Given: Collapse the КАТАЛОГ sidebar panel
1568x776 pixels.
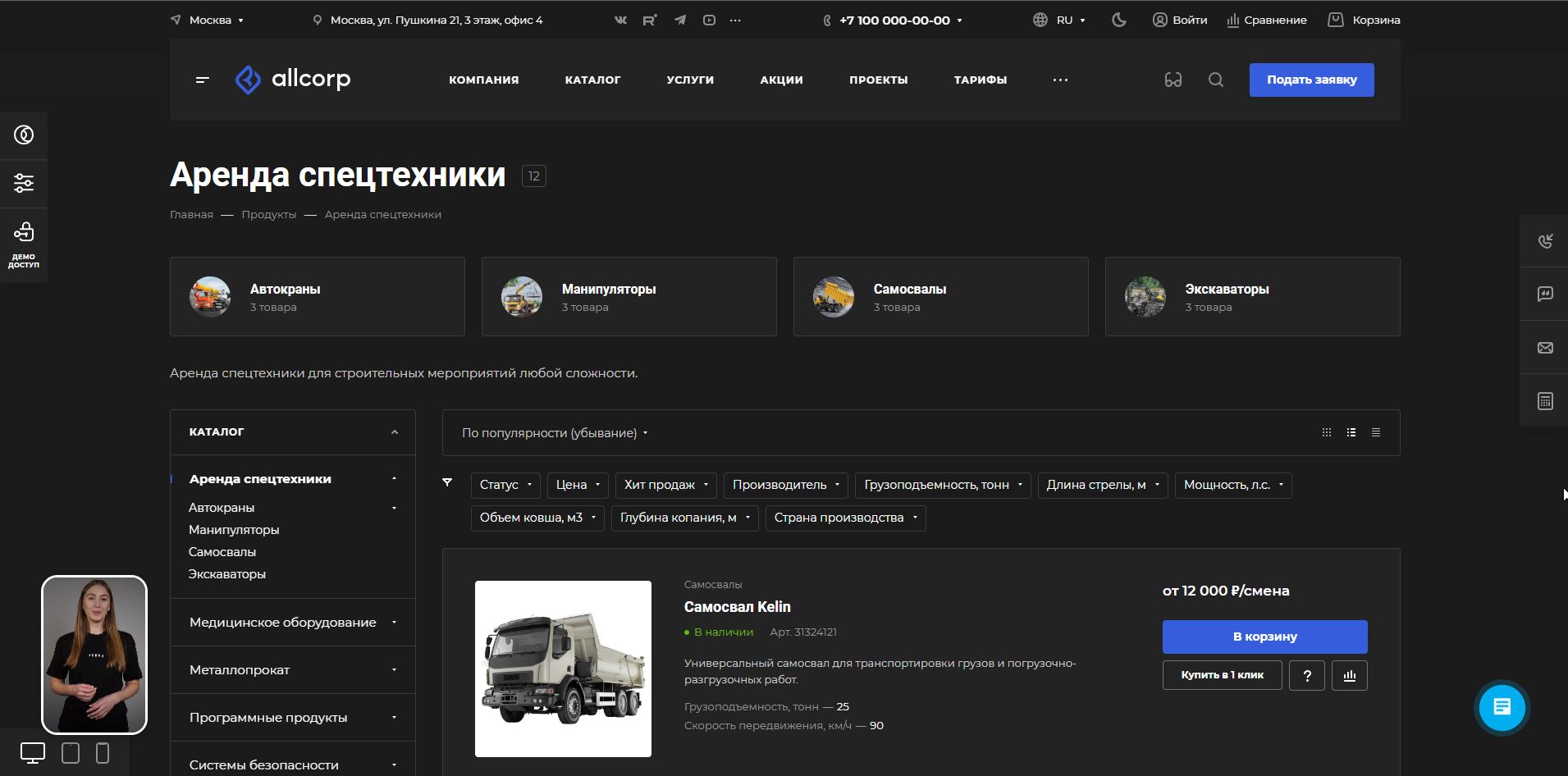Looking at the screenshot, I should coord(395,432).
